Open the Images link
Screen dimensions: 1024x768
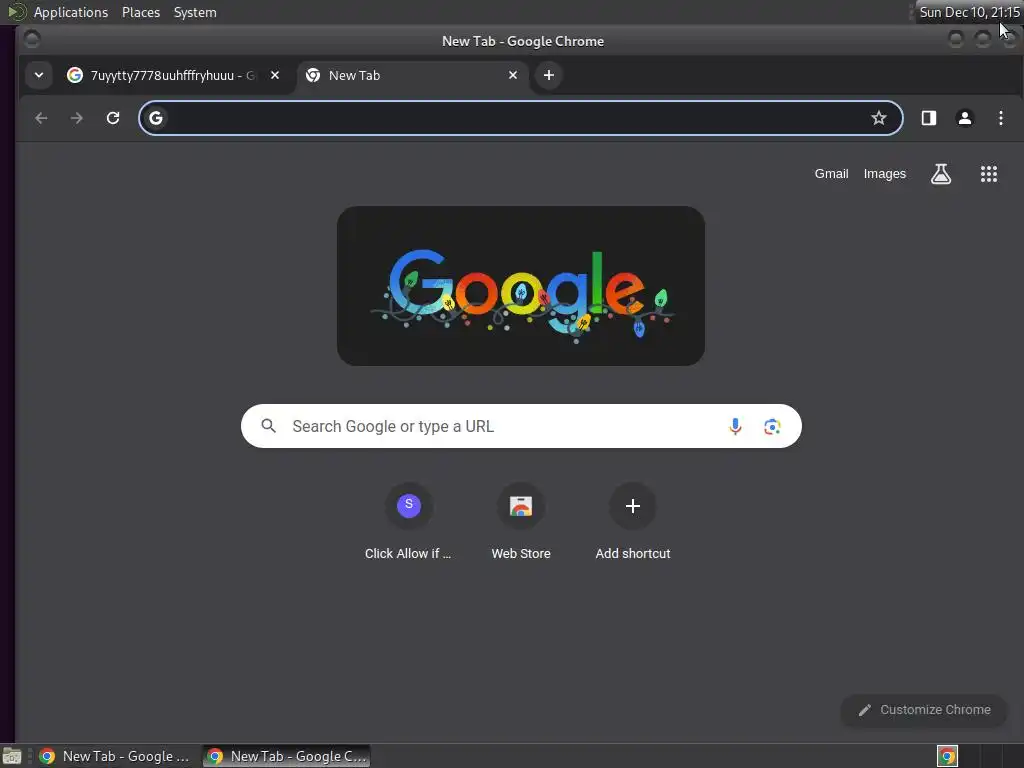pyautogui.click(x=884, y=174)
